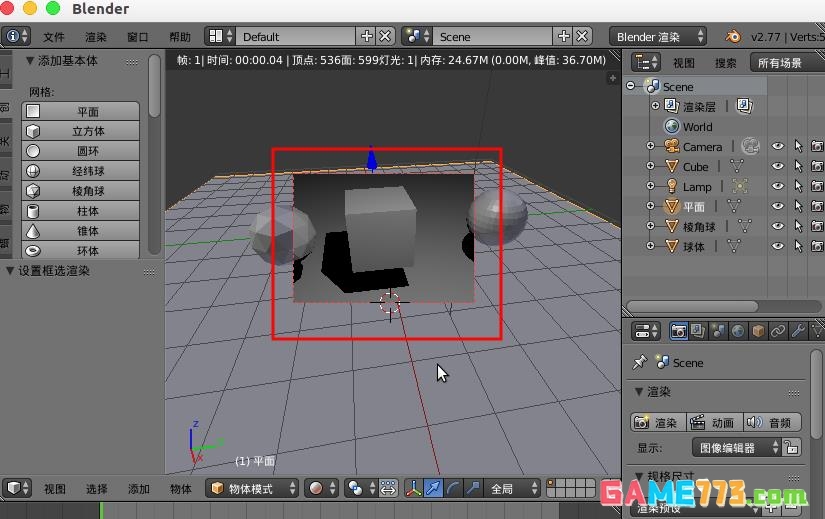
Task: Open the 渲染 (Render) menu in top bar
Action: [96, 37]
